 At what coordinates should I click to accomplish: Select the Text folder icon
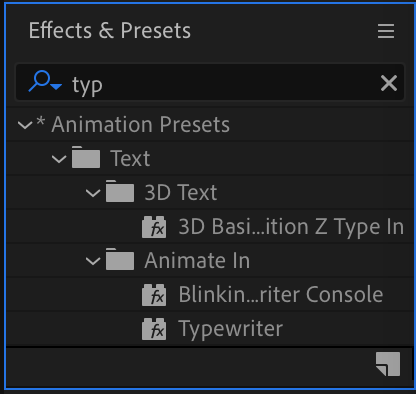pyautogui.click(x=86, y=157)
